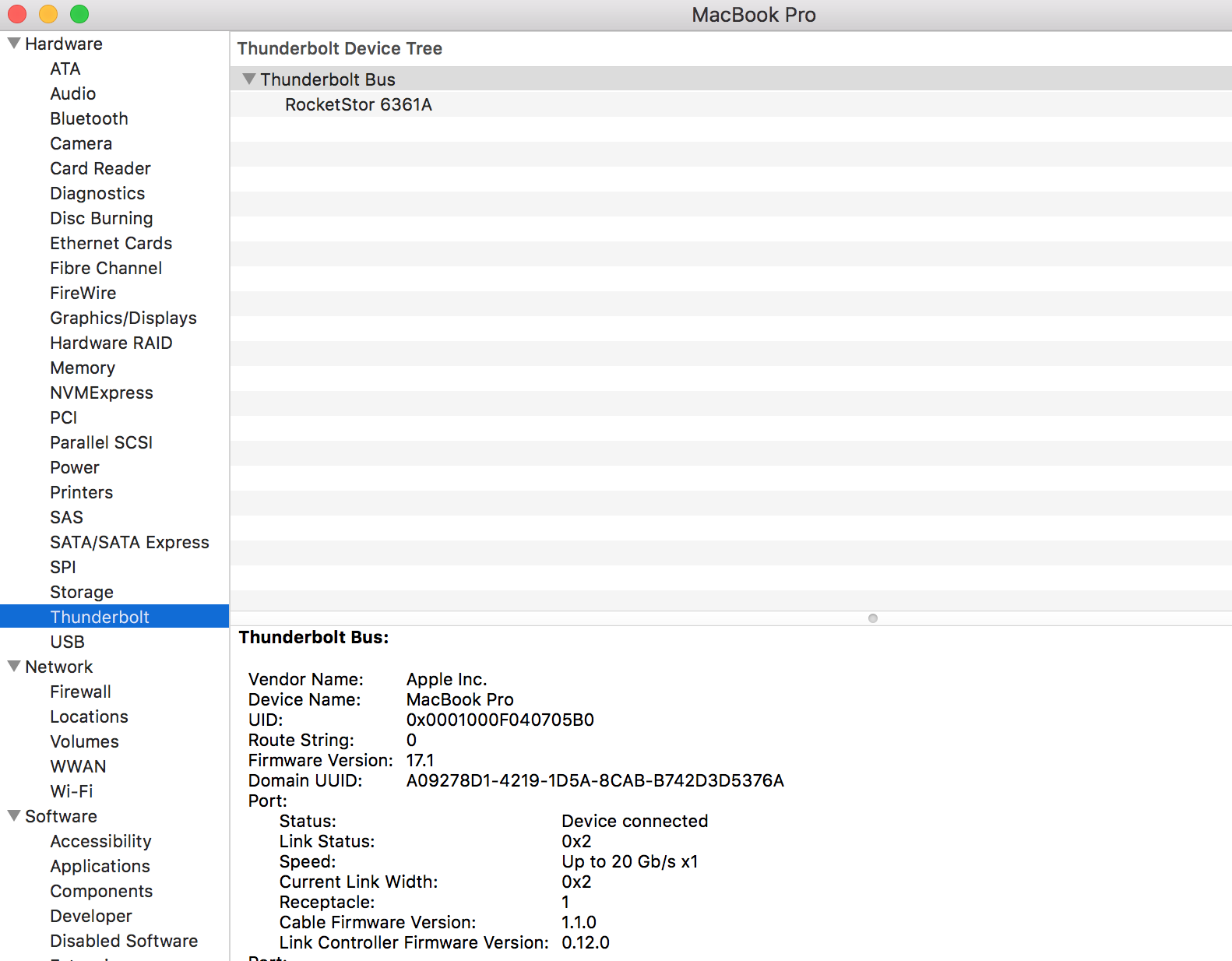Click the Software section label

coord(61,816)
